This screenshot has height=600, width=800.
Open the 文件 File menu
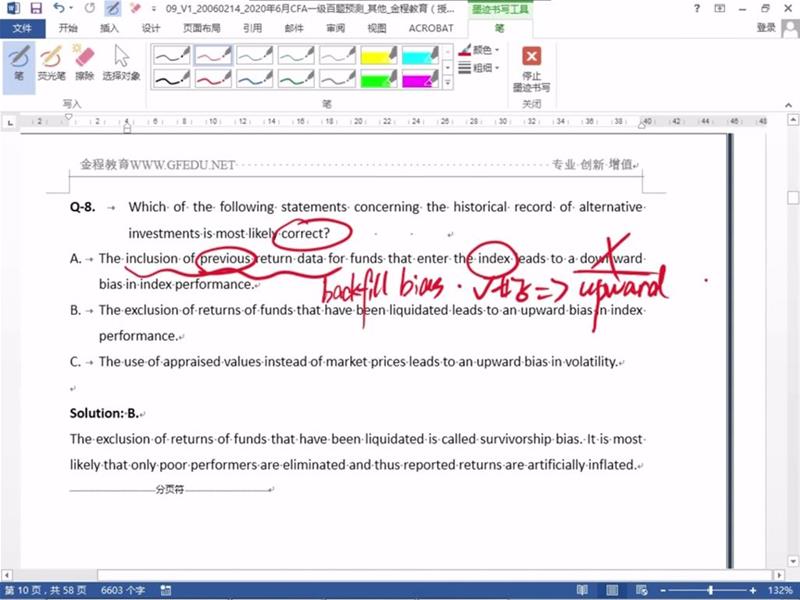coord(22,28)
